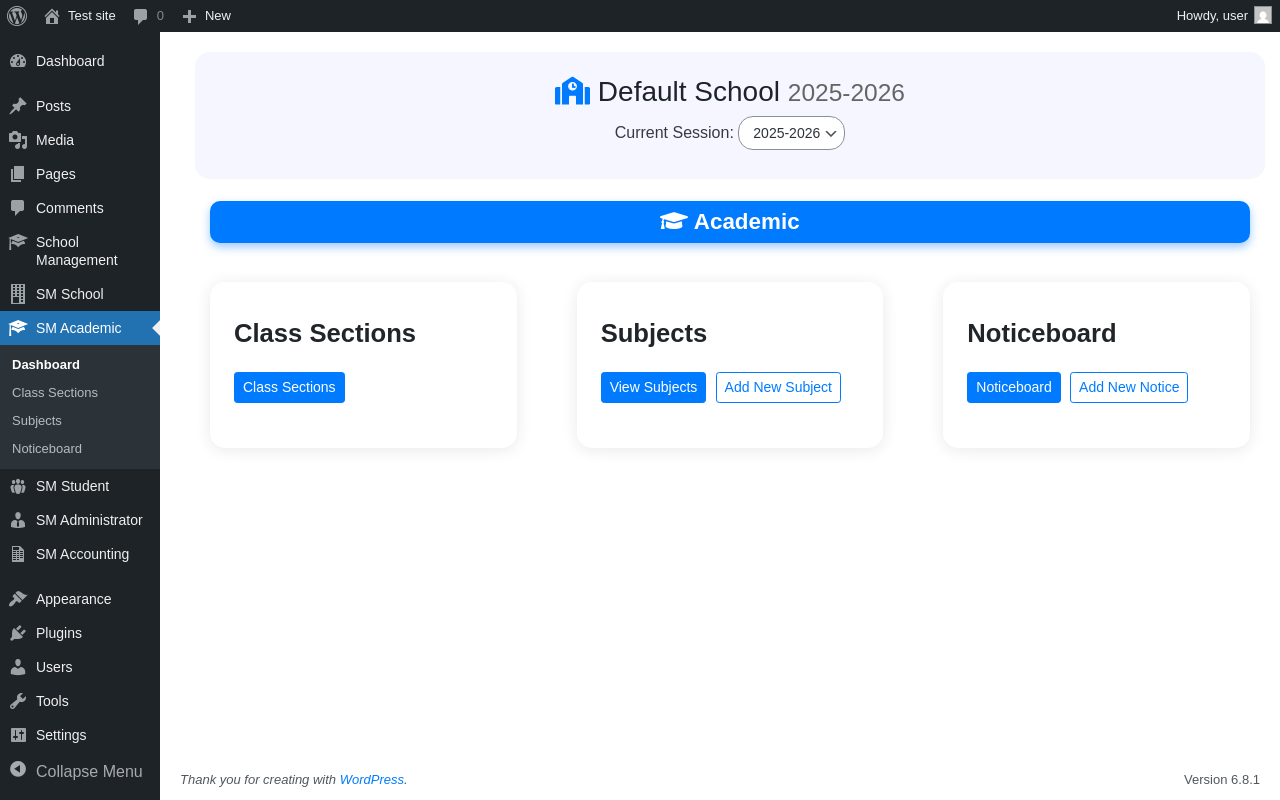Viewport: 1280px width, 800px height.
Task: Click the Posts pushpin icon
Action: pyautogui.click(x=18, y=106)
